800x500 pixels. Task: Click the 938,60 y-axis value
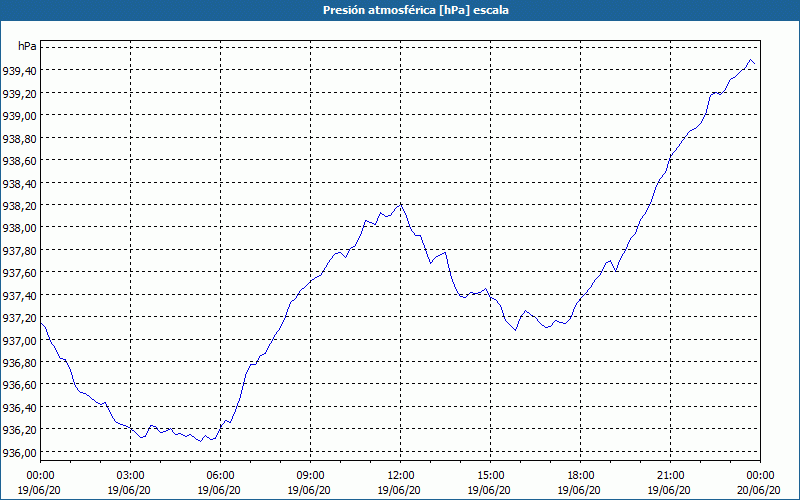pyautogui.click(x=19, y=161)
